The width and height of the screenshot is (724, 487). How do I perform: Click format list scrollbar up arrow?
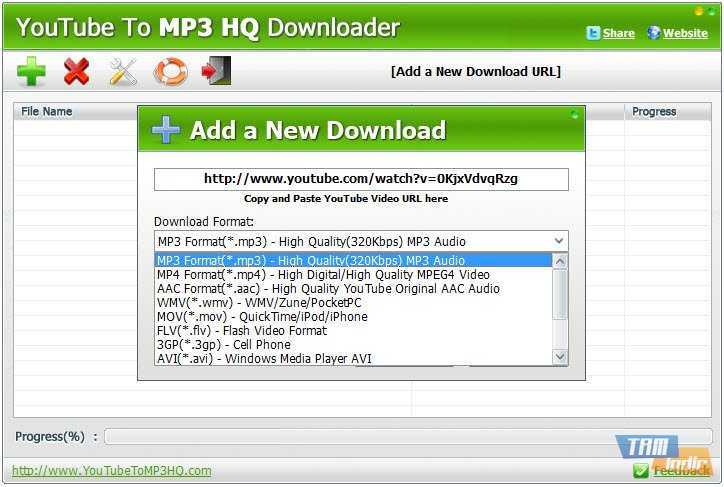click(x=560, y=261)
